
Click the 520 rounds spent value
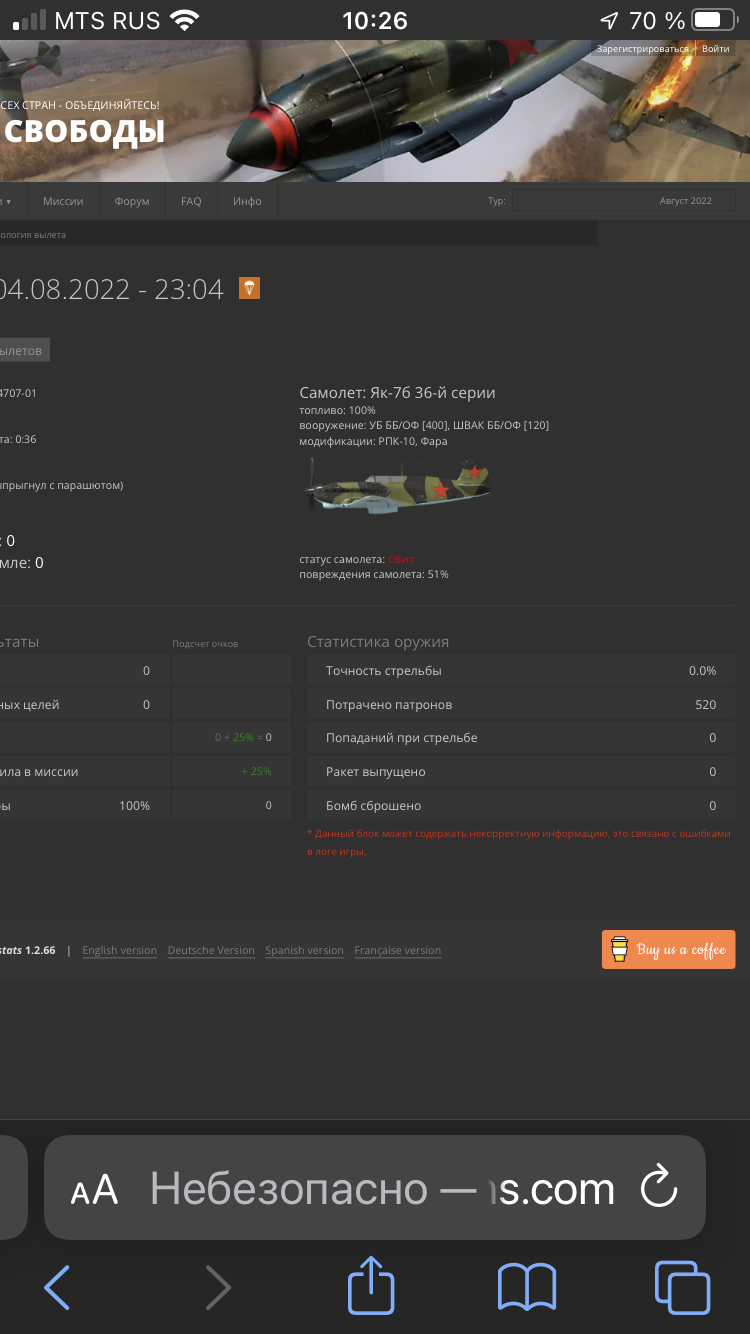pyautogui.click(x=706, y=704)
